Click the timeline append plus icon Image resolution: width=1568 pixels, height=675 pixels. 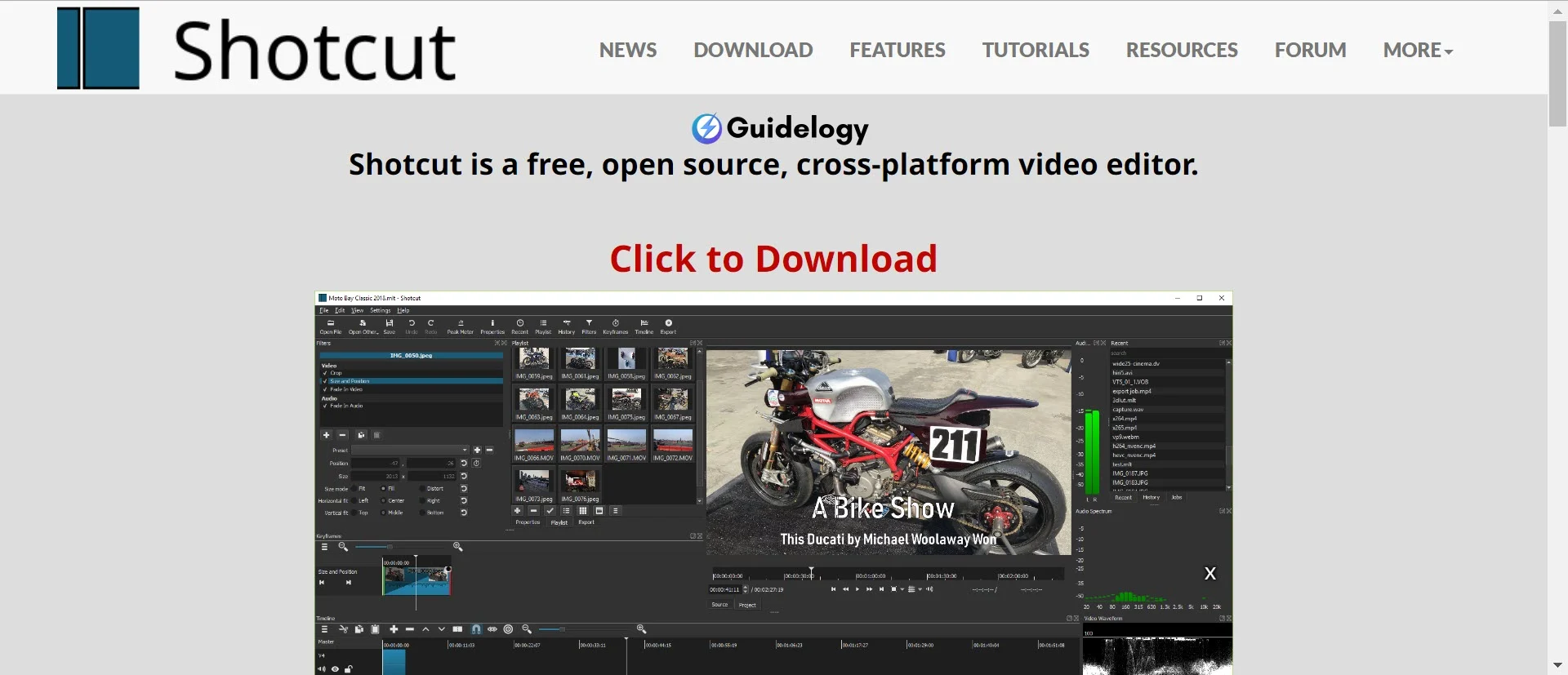point(394,629)
